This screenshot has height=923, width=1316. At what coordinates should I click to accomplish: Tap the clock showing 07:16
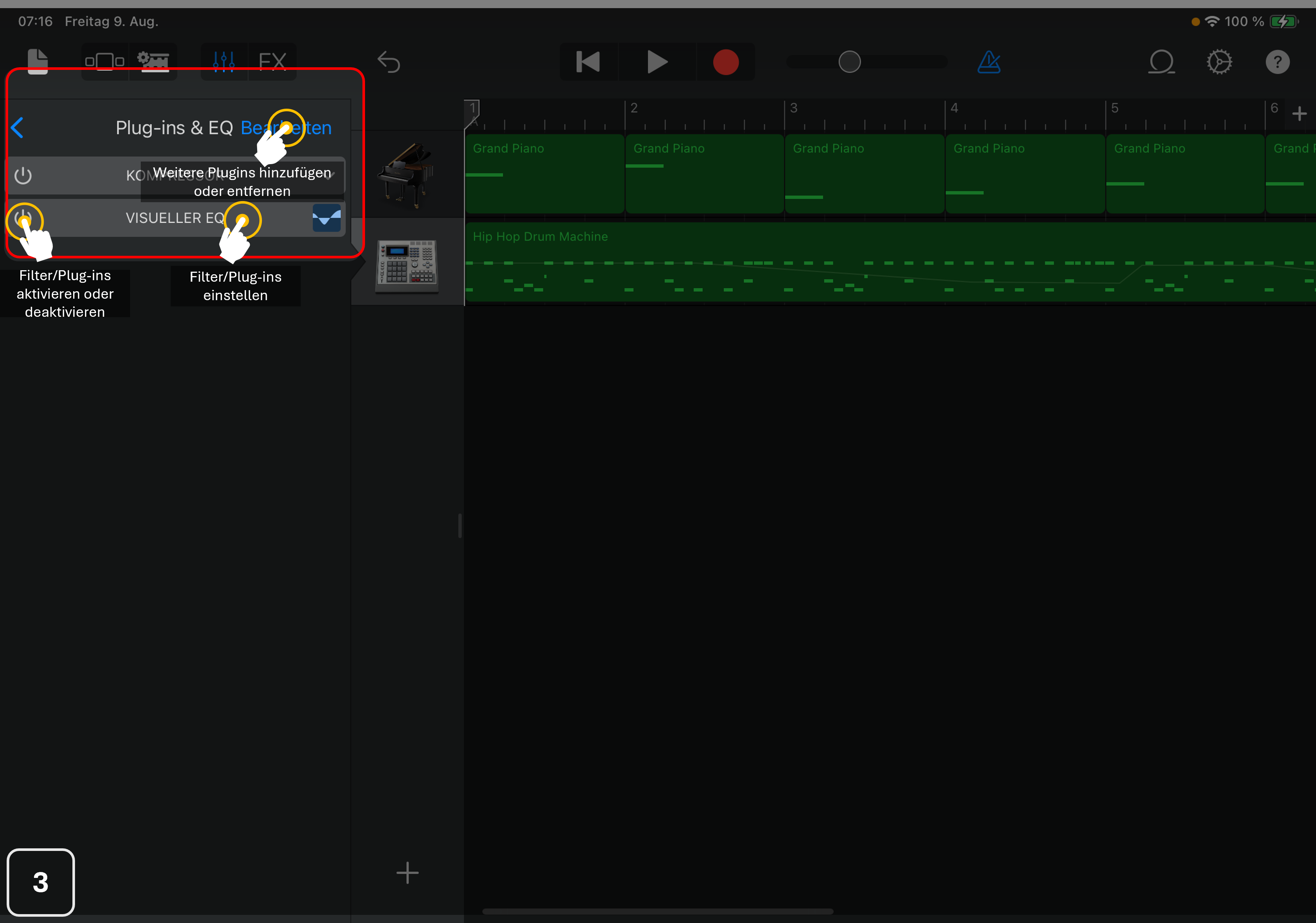tap(35, 21)
